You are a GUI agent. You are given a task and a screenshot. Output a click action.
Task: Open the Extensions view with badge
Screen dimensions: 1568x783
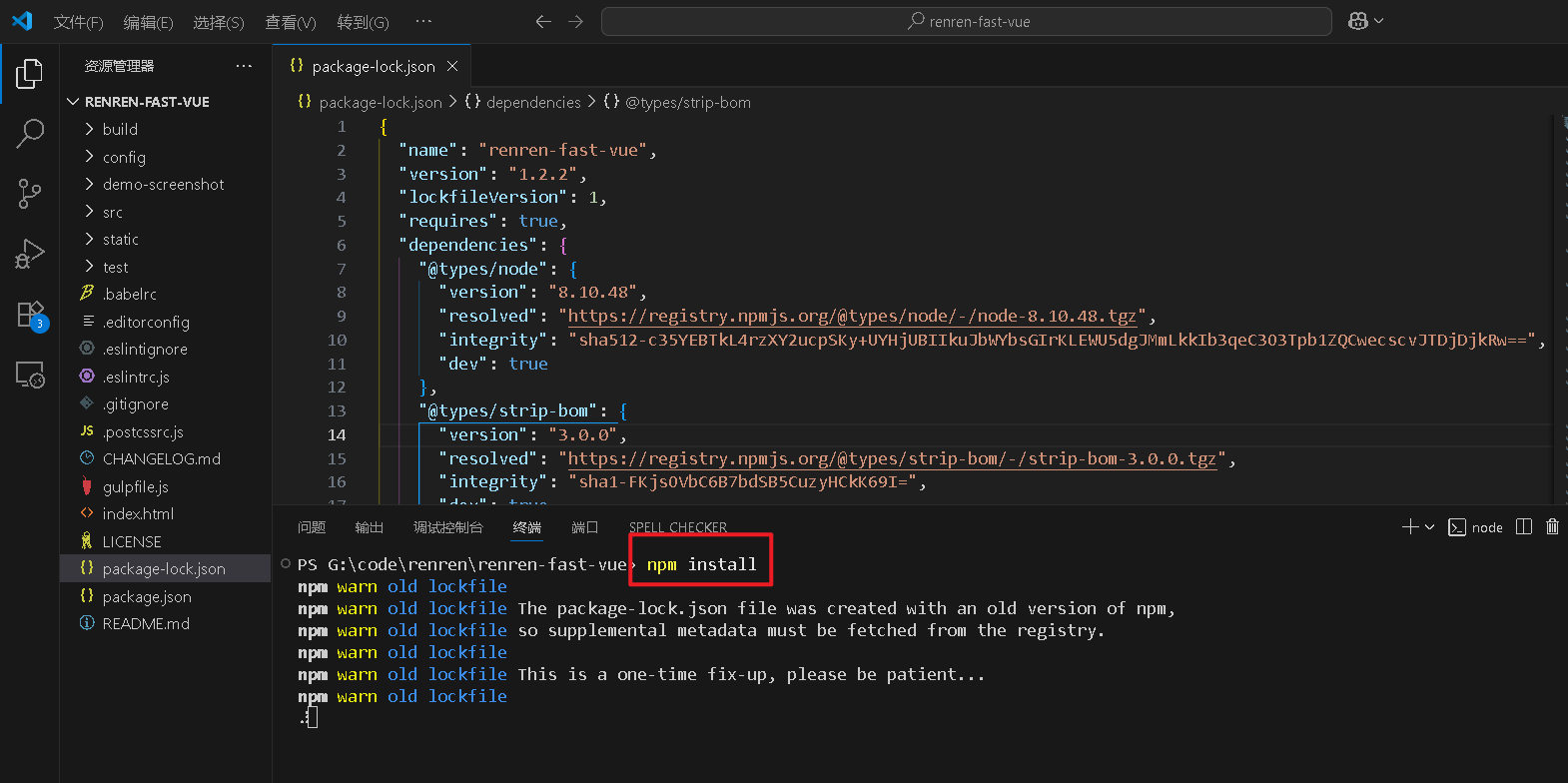pos(30,315)
